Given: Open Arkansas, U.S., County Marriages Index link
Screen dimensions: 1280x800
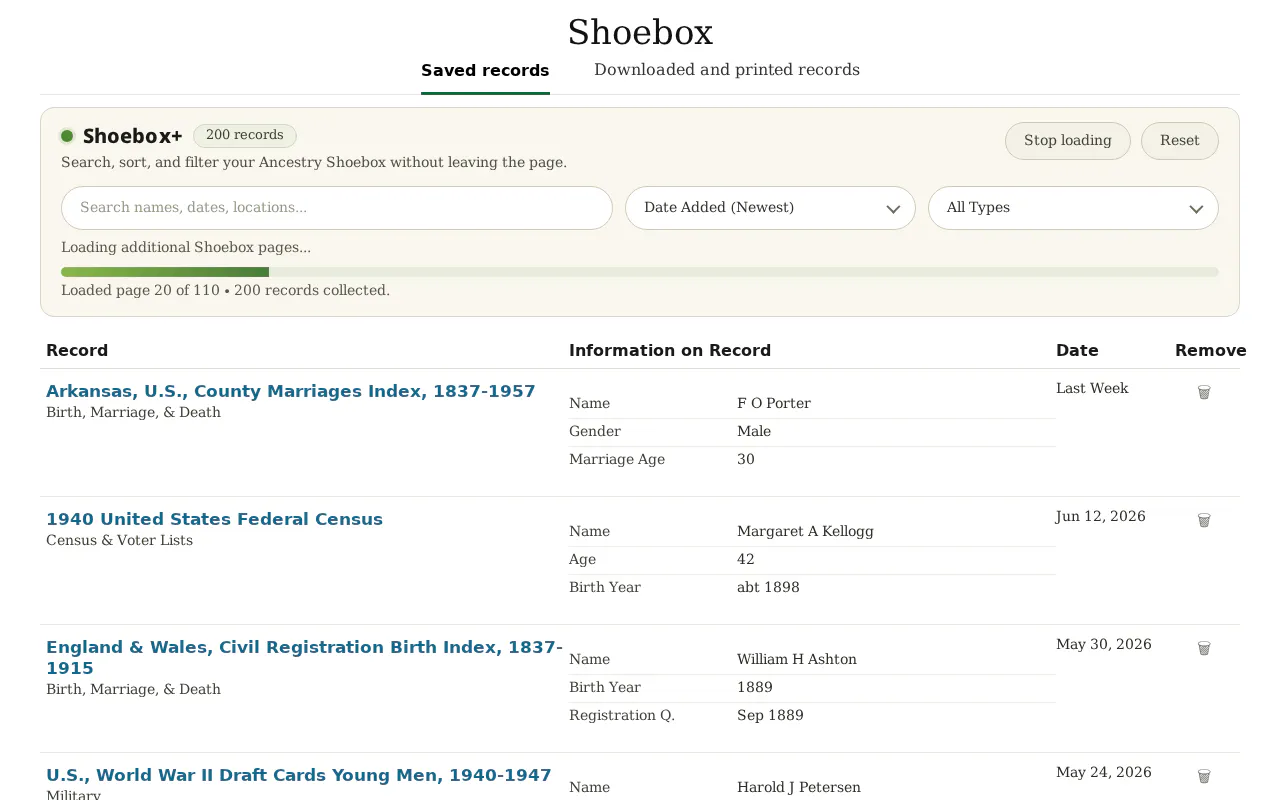Looking at the screenshot, I should click(291, 391).
